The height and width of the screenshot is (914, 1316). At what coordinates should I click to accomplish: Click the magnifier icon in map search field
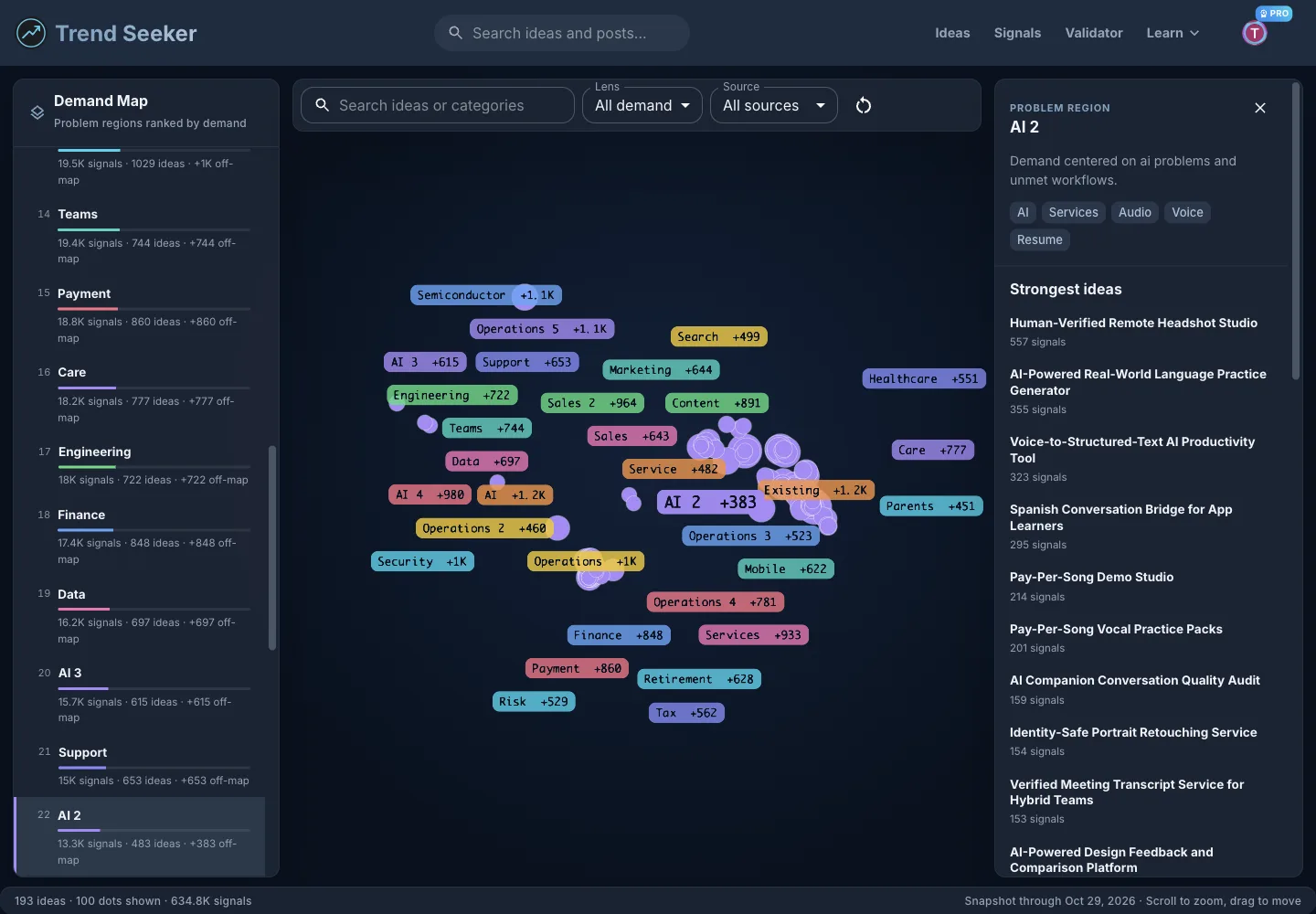tap(323, 105)
